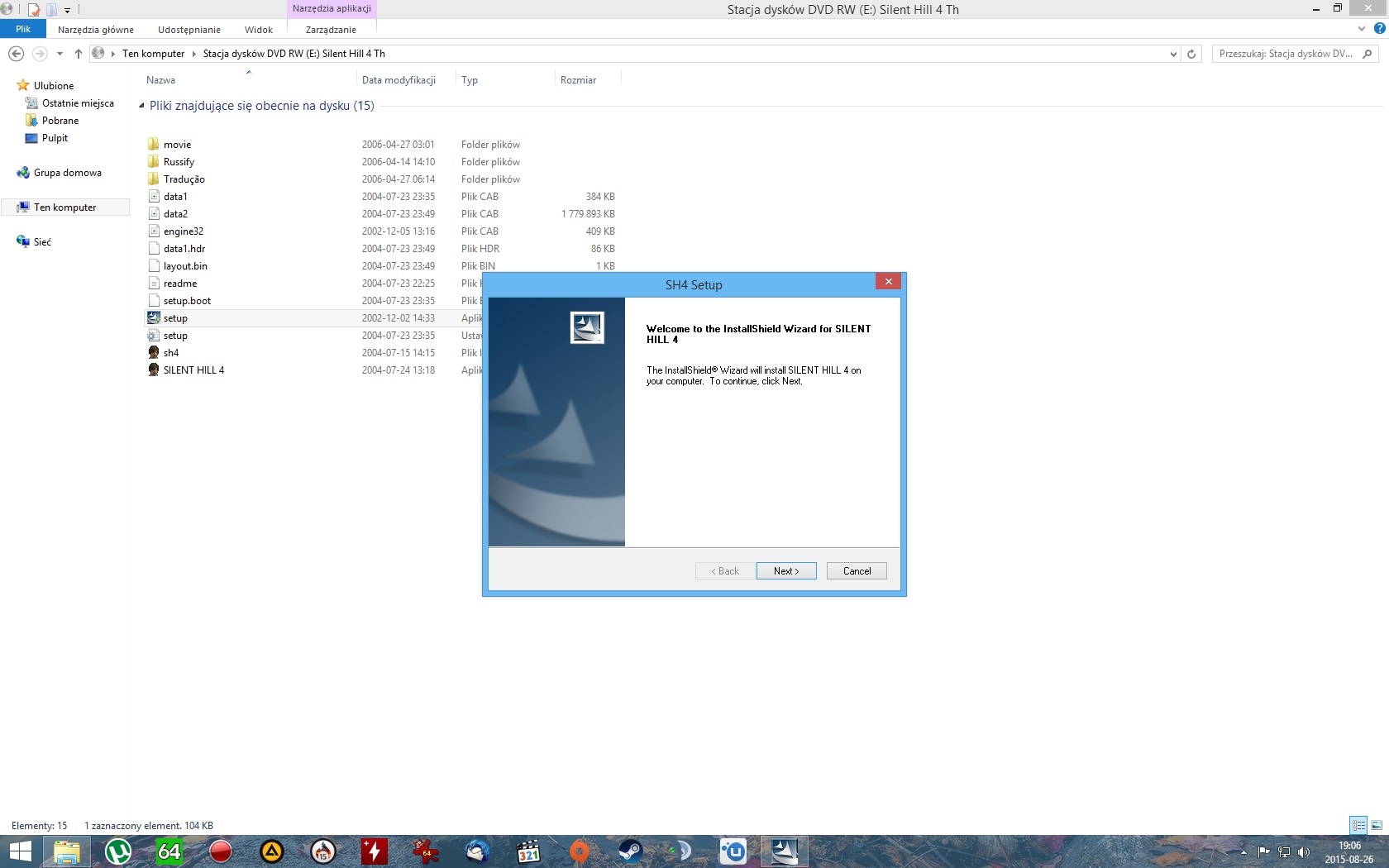Open the Windows Start button
This screenshot has height=868, width=1389.
(x=19, y=851)
